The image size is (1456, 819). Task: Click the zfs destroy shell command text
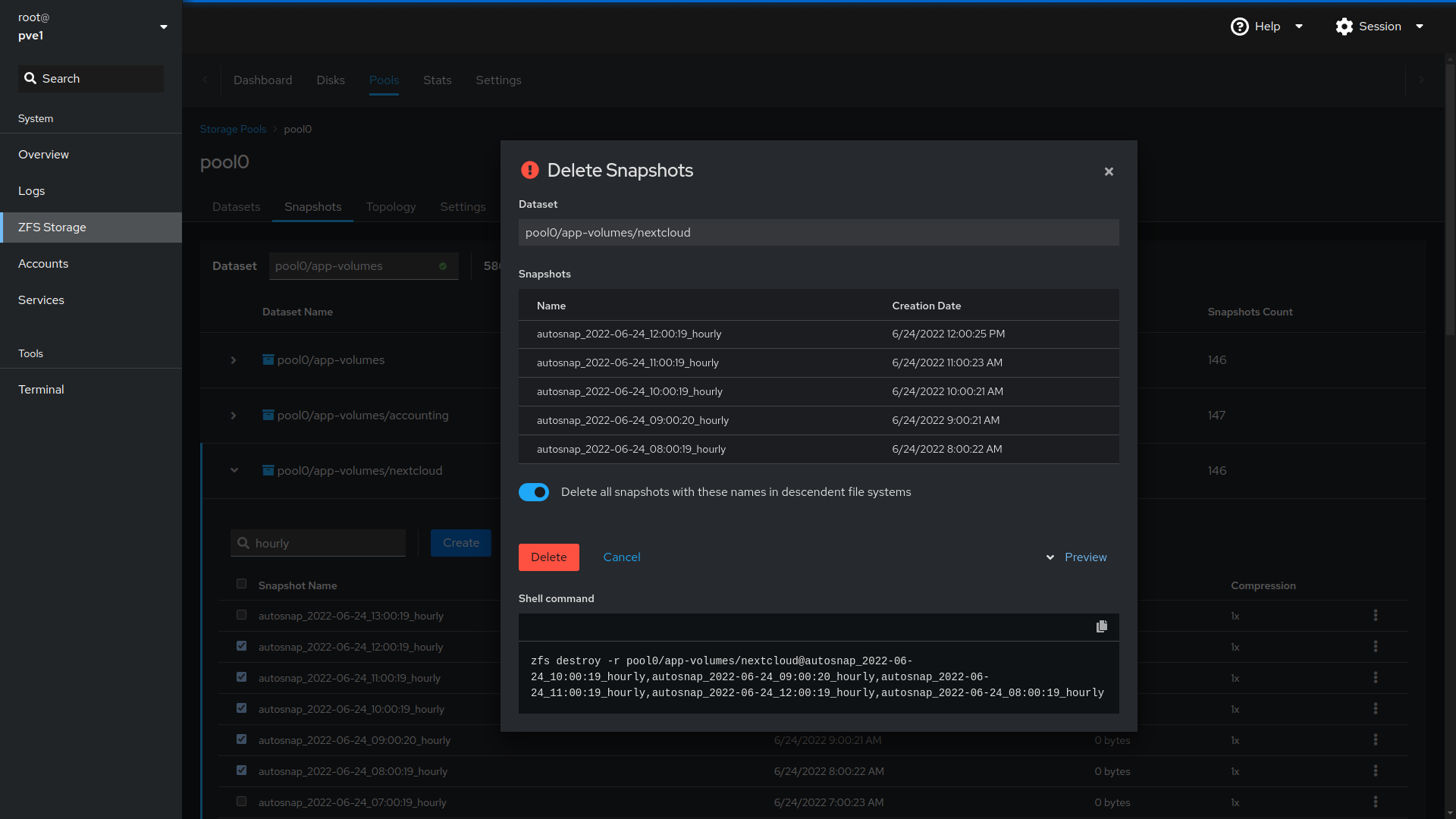(x=817, y=677)
